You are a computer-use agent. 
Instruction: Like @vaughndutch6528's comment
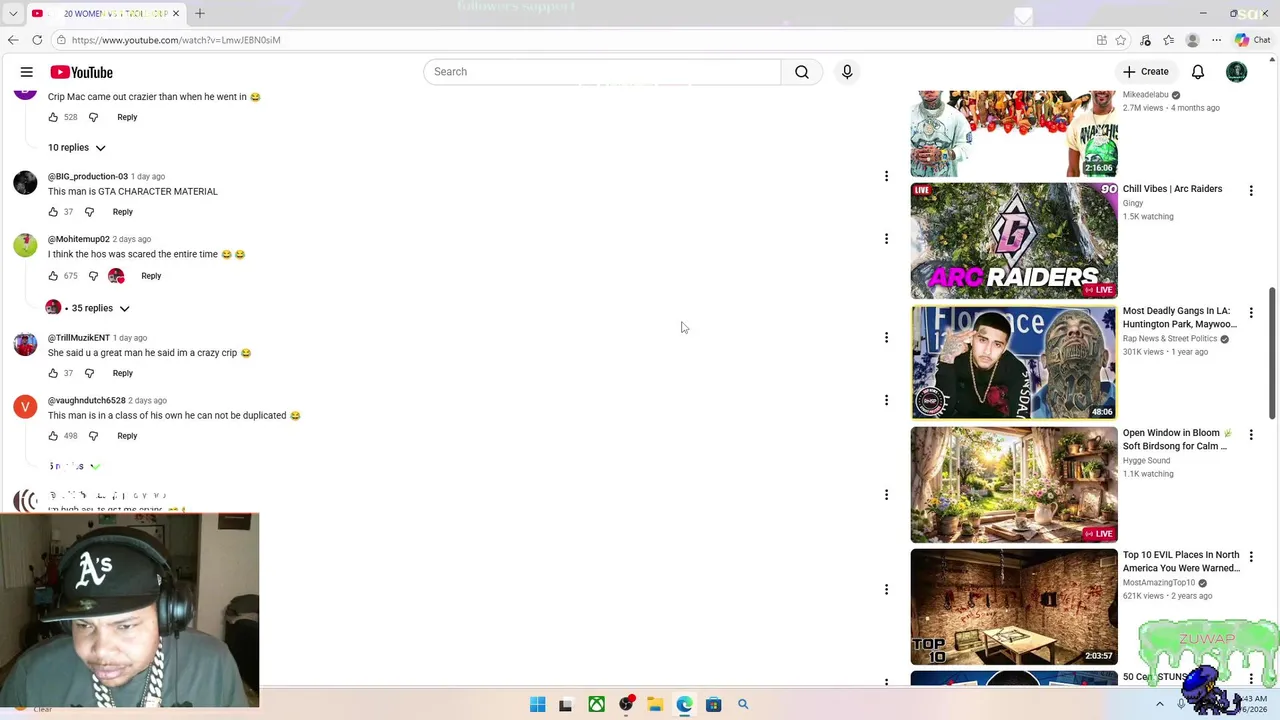(53, 436)
